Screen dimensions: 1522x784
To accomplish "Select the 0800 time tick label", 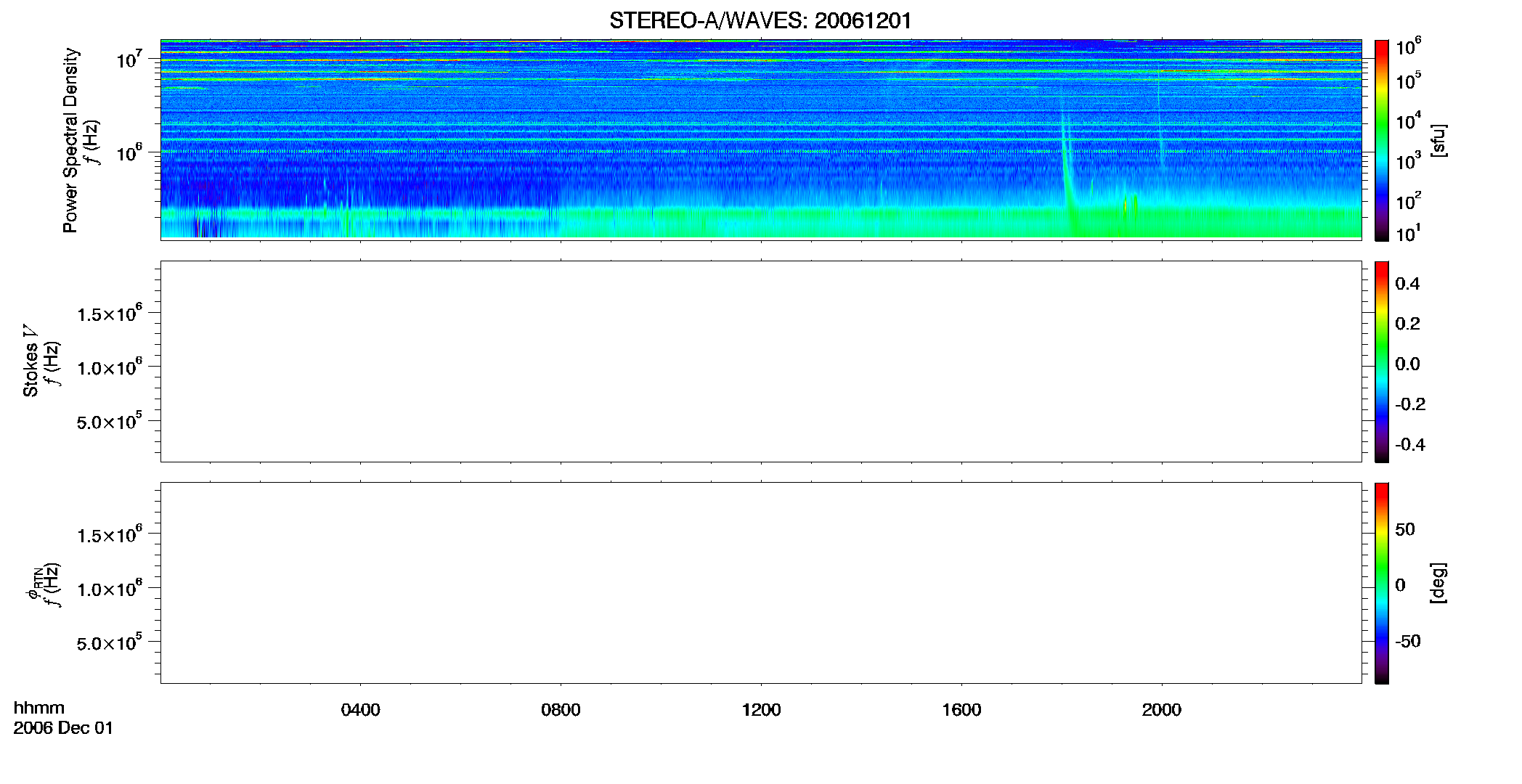I will pos(561,710).
